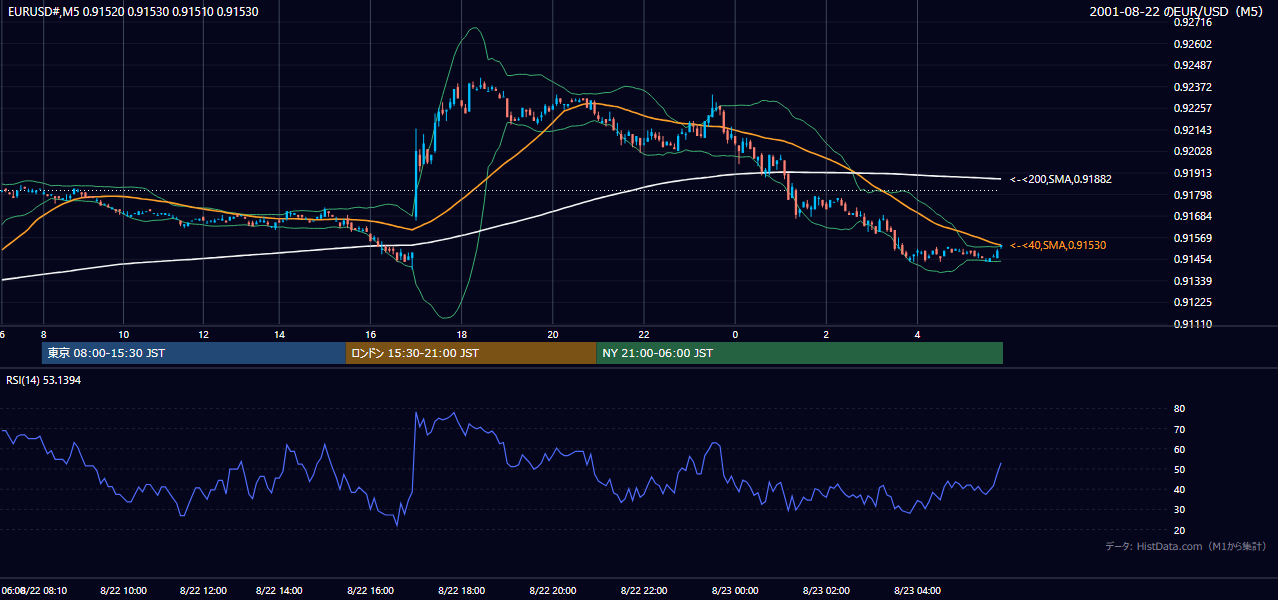Click the bottom time label 8/23 02:00

coord(826,591)
